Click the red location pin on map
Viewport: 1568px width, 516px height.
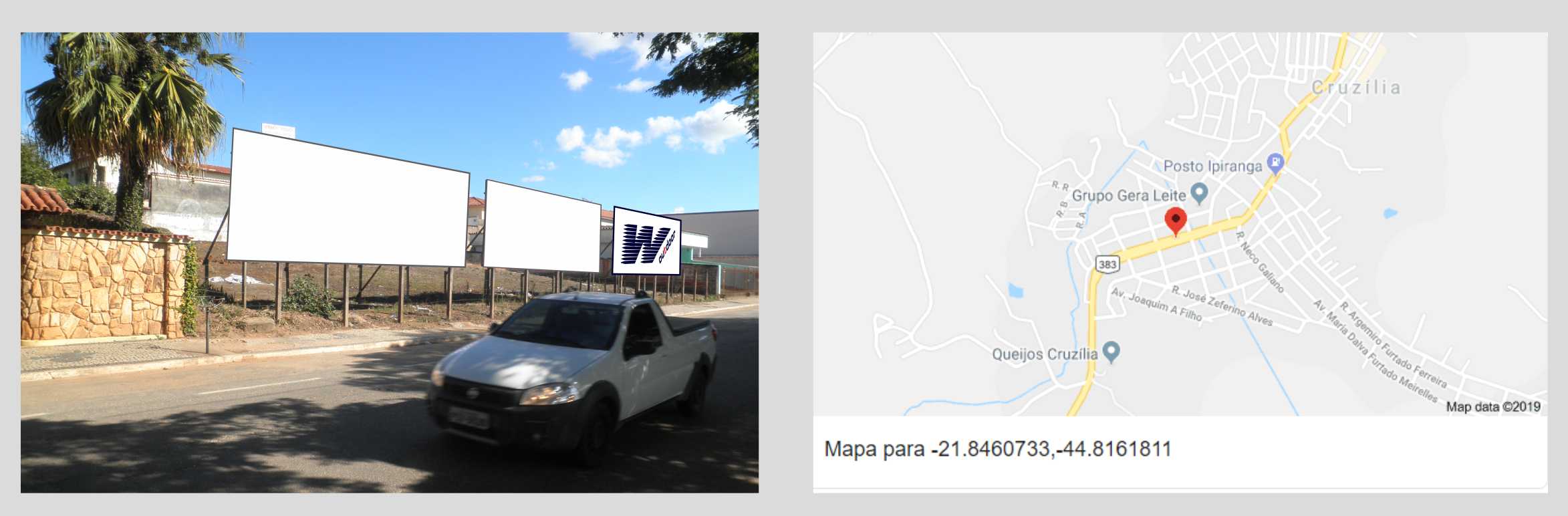pyautogui.click(x=1176, y=221)
